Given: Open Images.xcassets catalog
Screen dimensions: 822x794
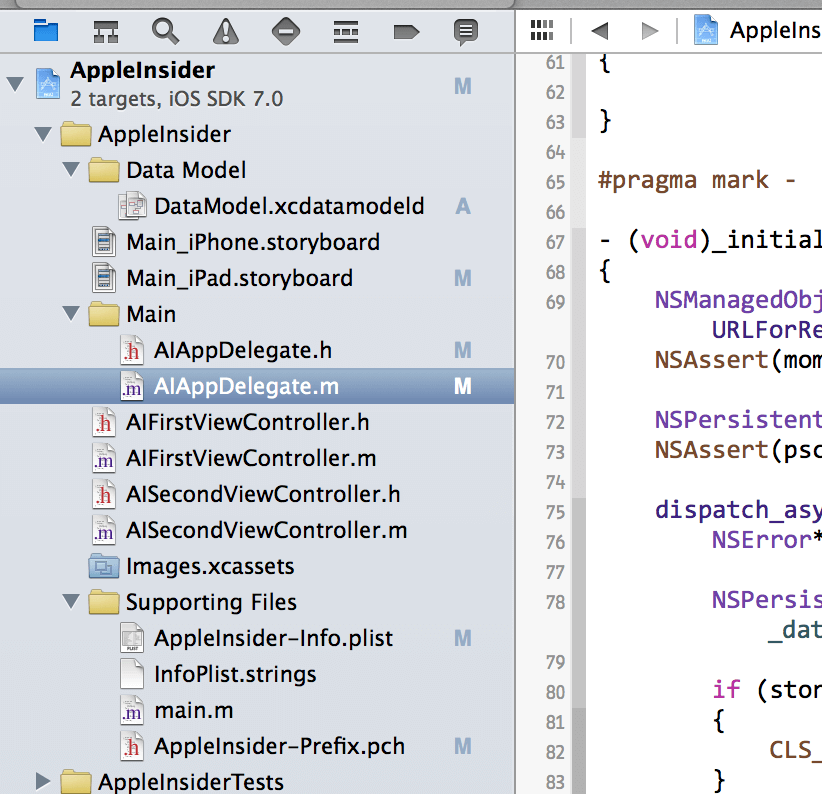Looking at the screenshot, I should tap(257, 566).
